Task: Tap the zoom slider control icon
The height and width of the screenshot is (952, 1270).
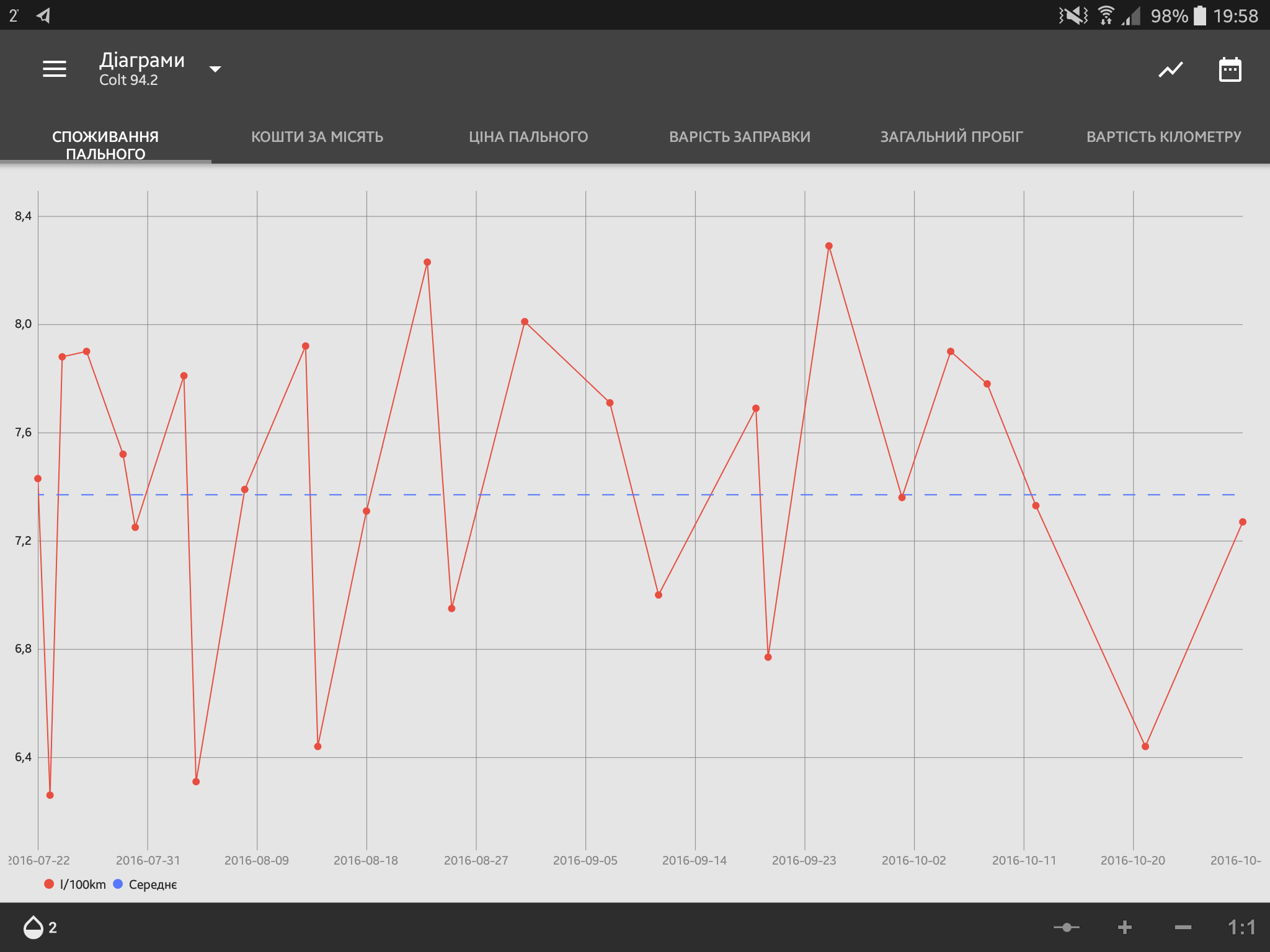Action: click(x=1066, y=927)
